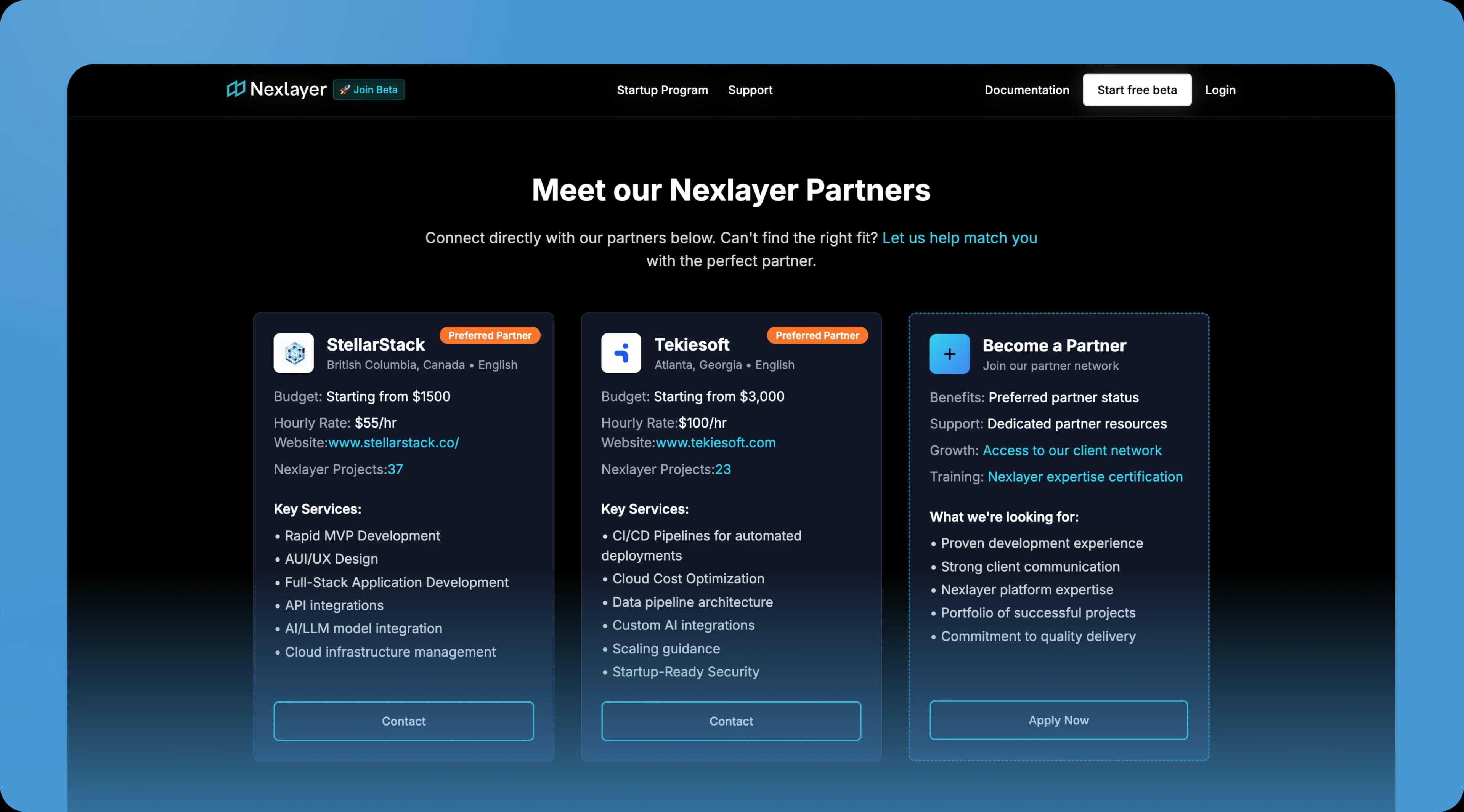Click the Apply Now button
The width and height of the screenshot is (1464, 812).
pos(1058,720)
